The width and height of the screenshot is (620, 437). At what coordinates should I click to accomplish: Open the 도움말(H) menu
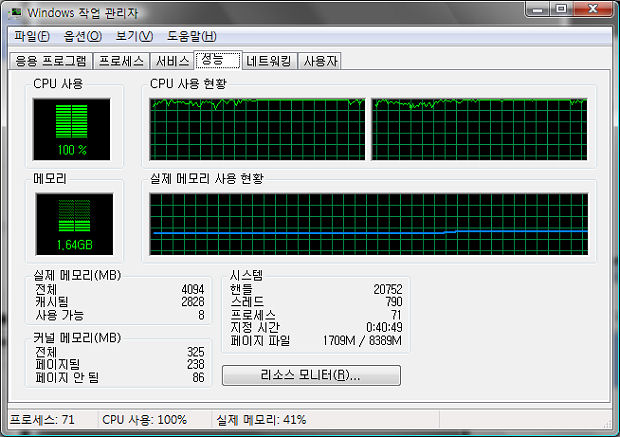tap(192, 36)
